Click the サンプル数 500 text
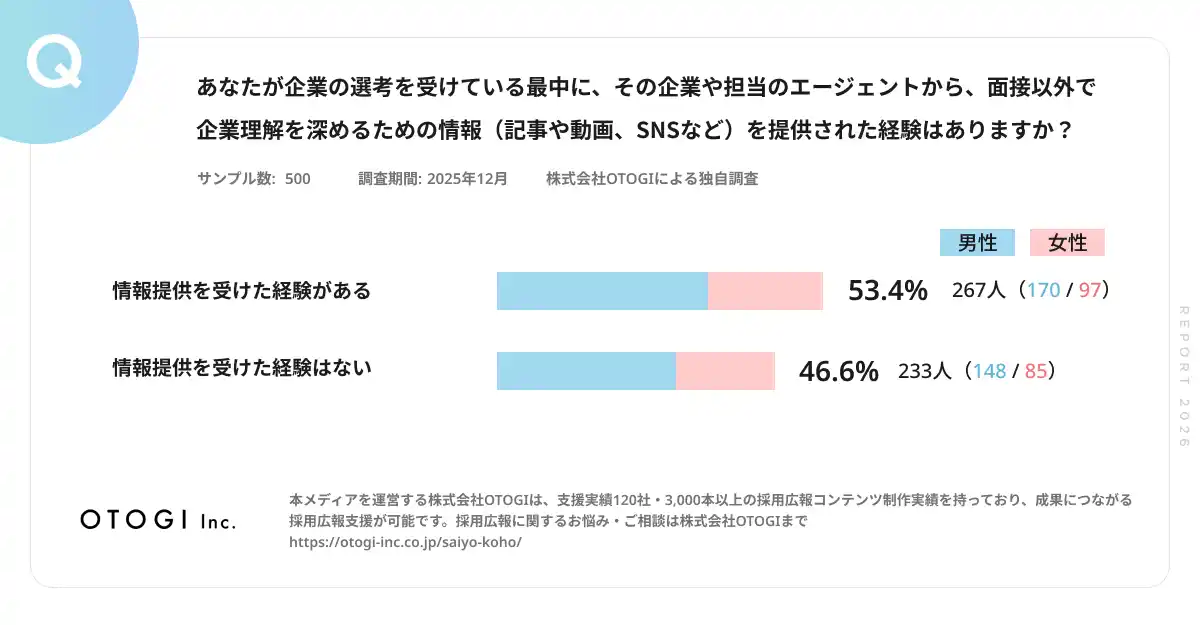 click(254, 179)
